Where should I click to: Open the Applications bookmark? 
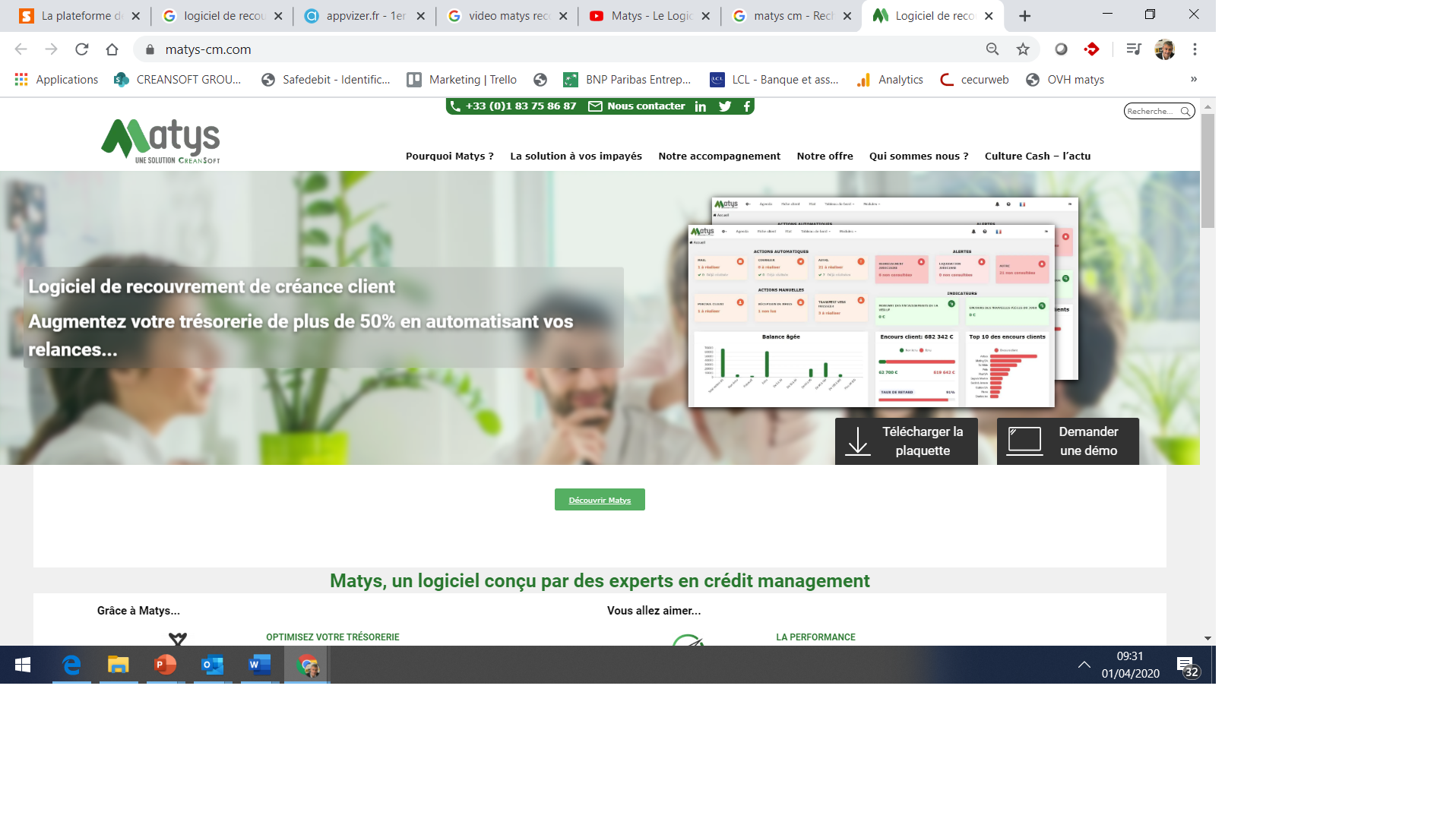[x=56, y=79]
